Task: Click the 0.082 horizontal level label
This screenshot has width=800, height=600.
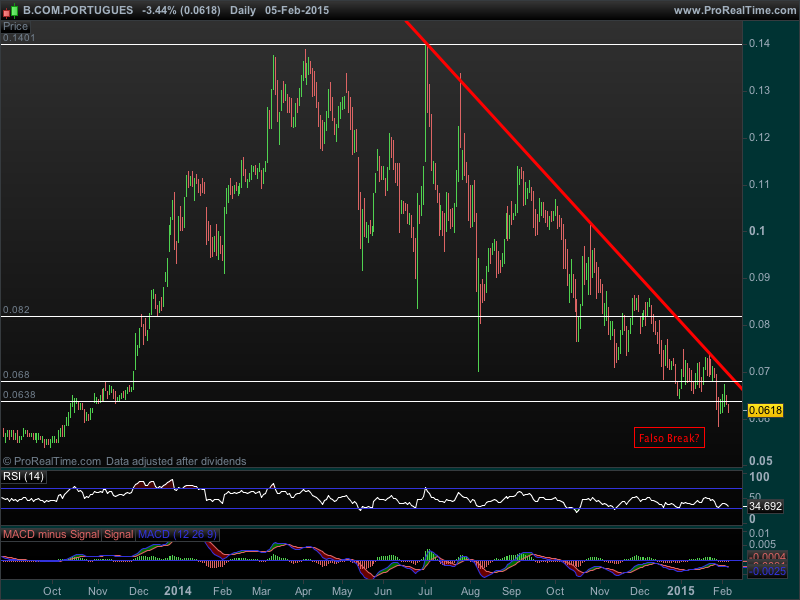Action: 16,310
